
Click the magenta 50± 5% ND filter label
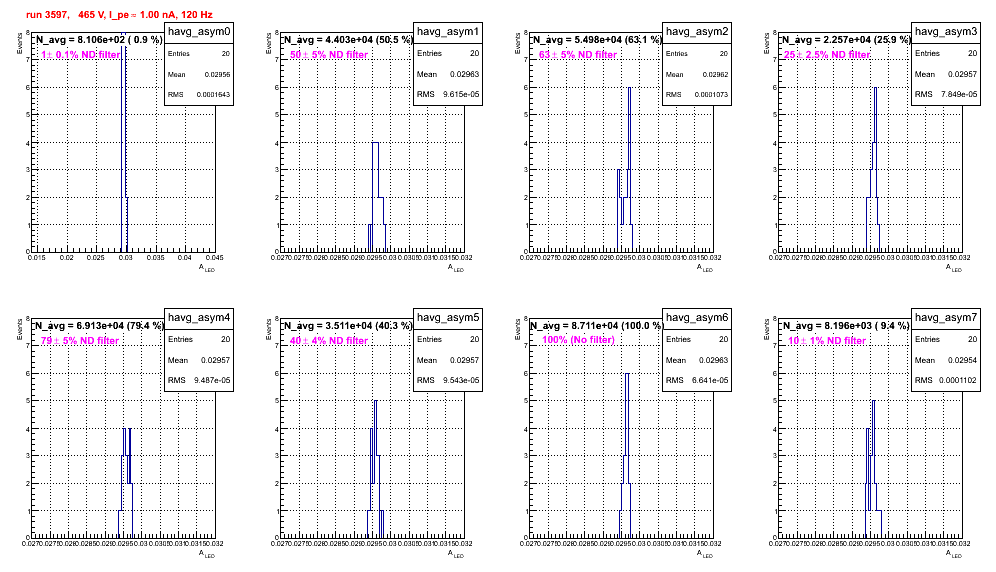tap(329, 55)
